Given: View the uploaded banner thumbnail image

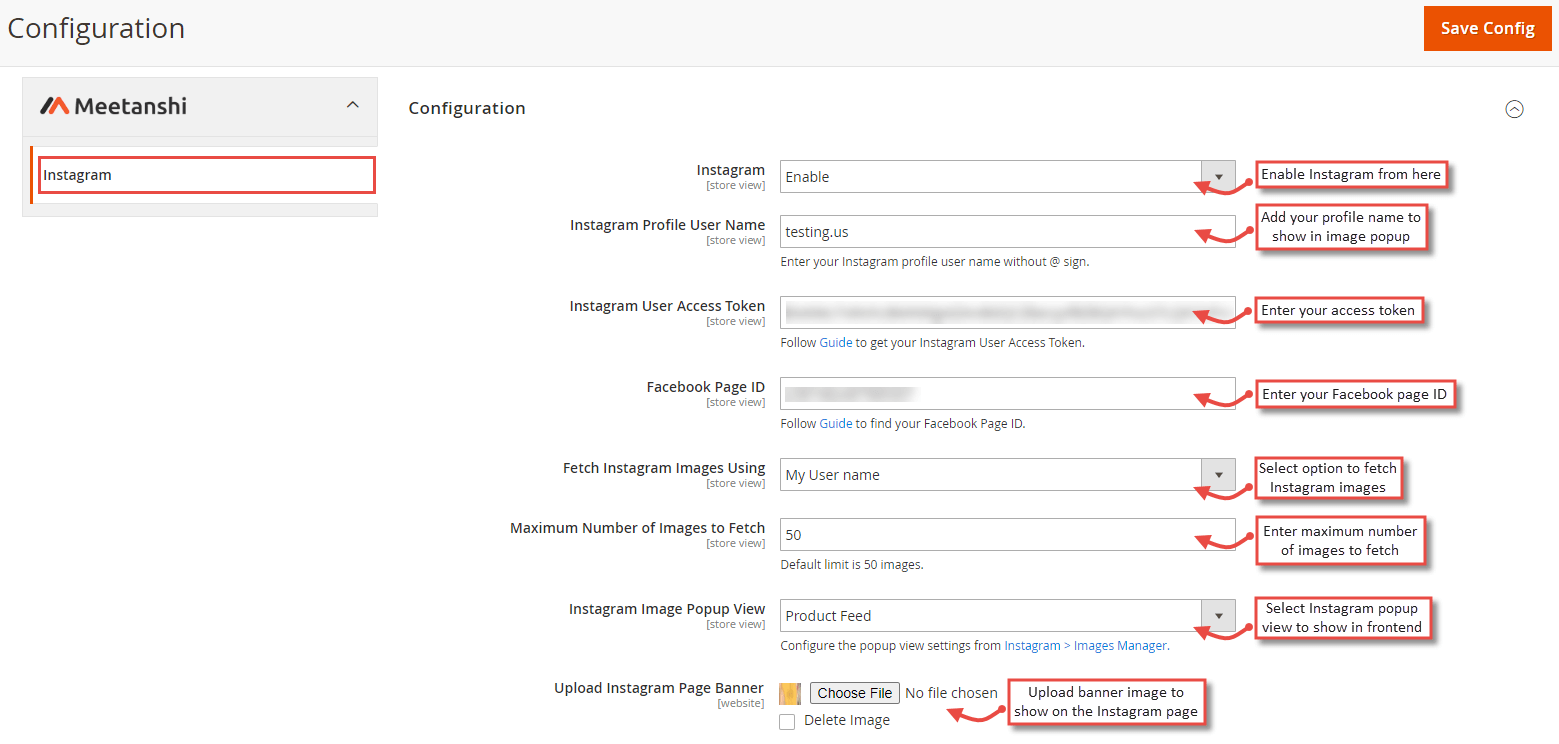Looking at the screenshot, I should coord(790,693).
